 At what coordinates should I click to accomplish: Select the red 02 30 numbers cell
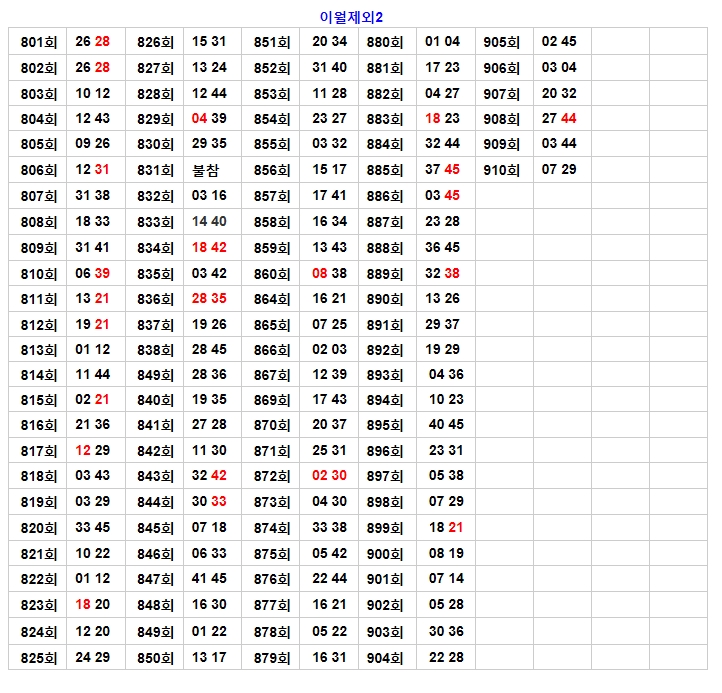click(x=329, y=476)
